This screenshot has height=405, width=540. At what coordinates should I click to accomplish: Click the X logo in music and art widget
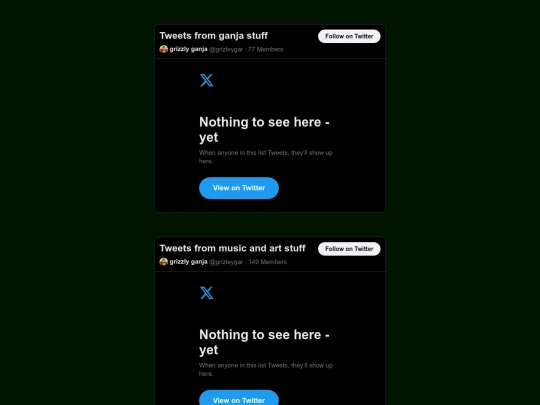[207, 293]
